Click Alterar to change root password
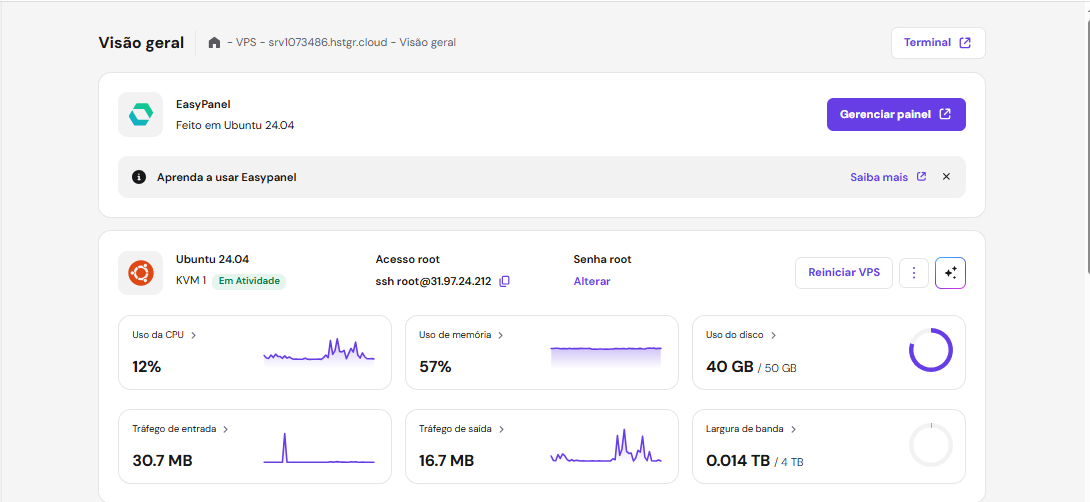The width and height of the screenshot is (1090, 502). click(592, 281)
